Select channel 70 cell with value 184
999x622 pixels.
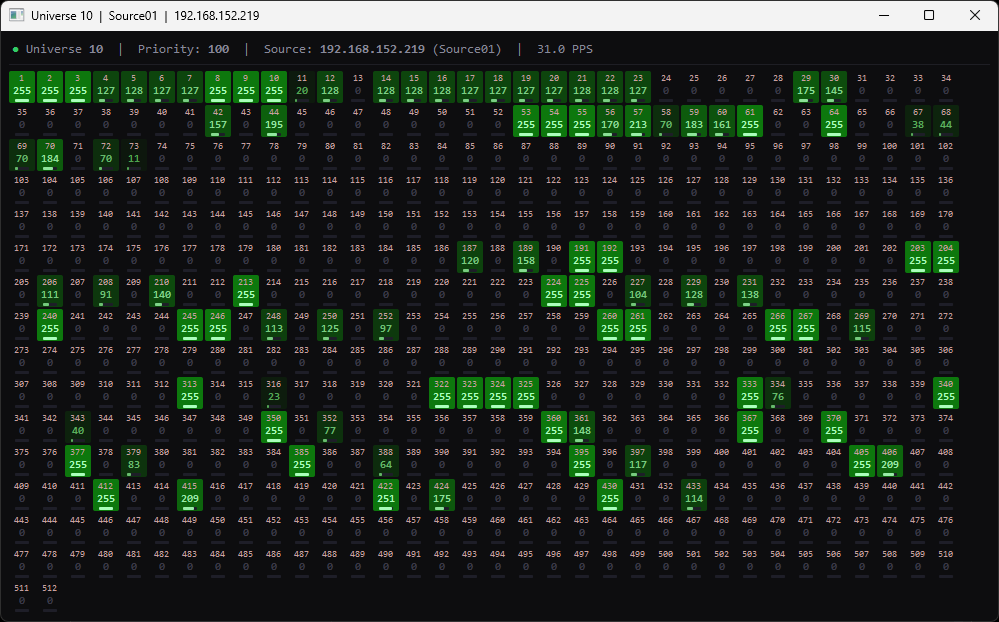click(49, 155)
